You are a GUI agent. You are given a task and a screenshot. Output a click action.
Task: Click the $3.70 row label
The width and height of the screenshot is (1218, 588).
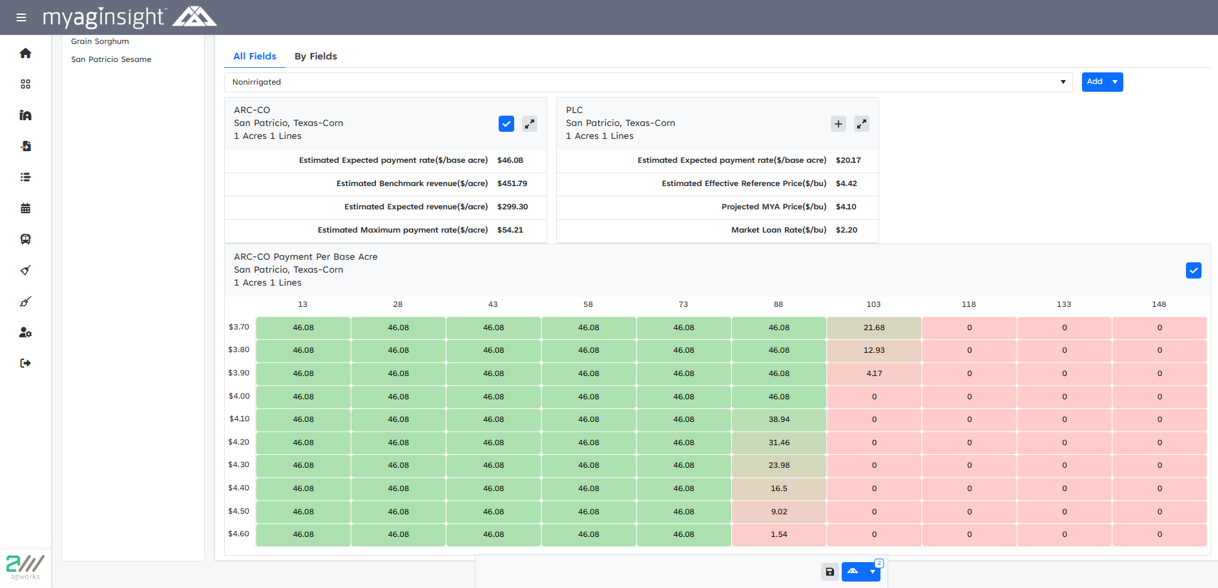coord(239,327)
